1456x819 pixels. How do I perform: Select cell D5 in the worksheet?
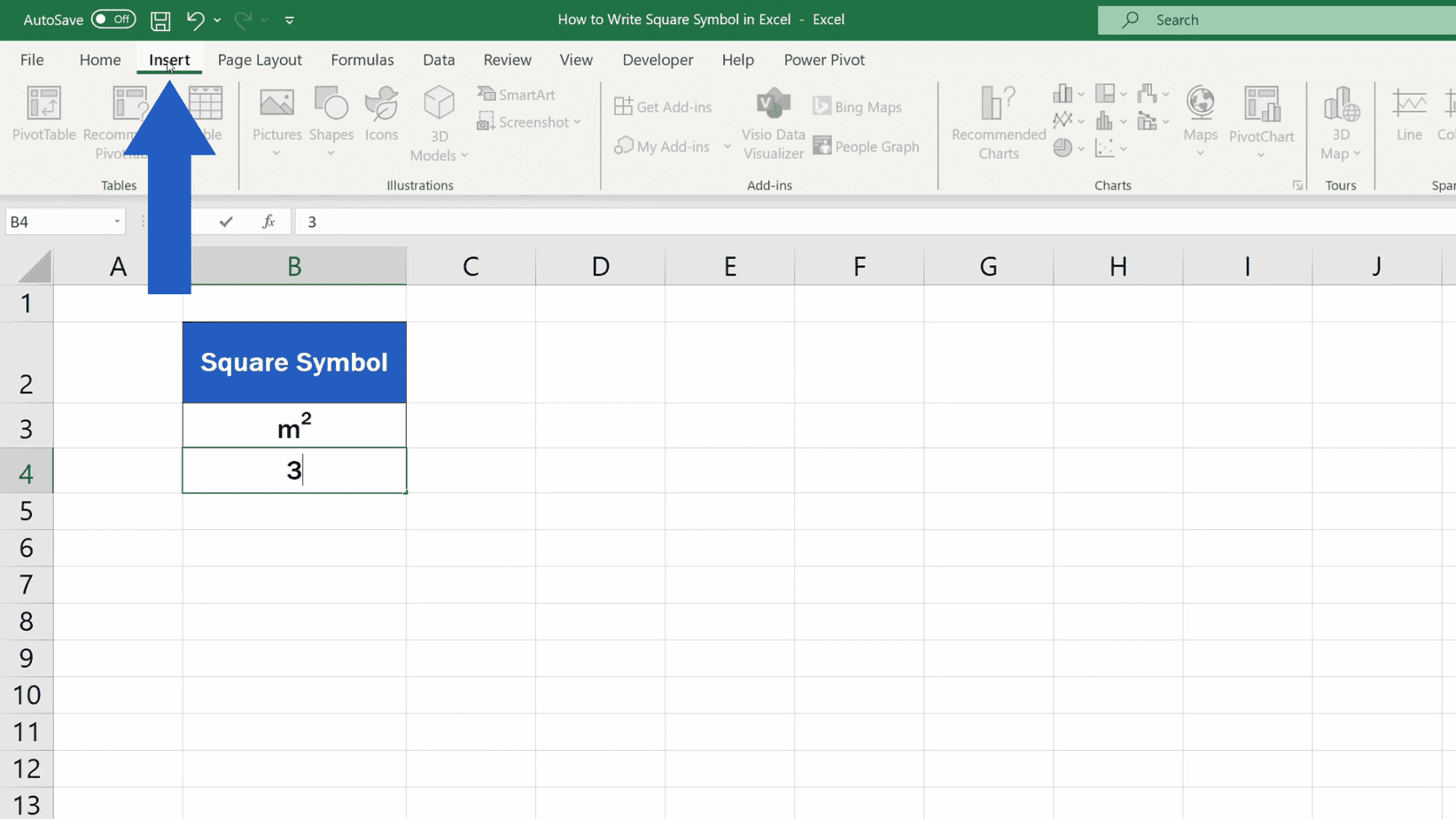[600, 511]
